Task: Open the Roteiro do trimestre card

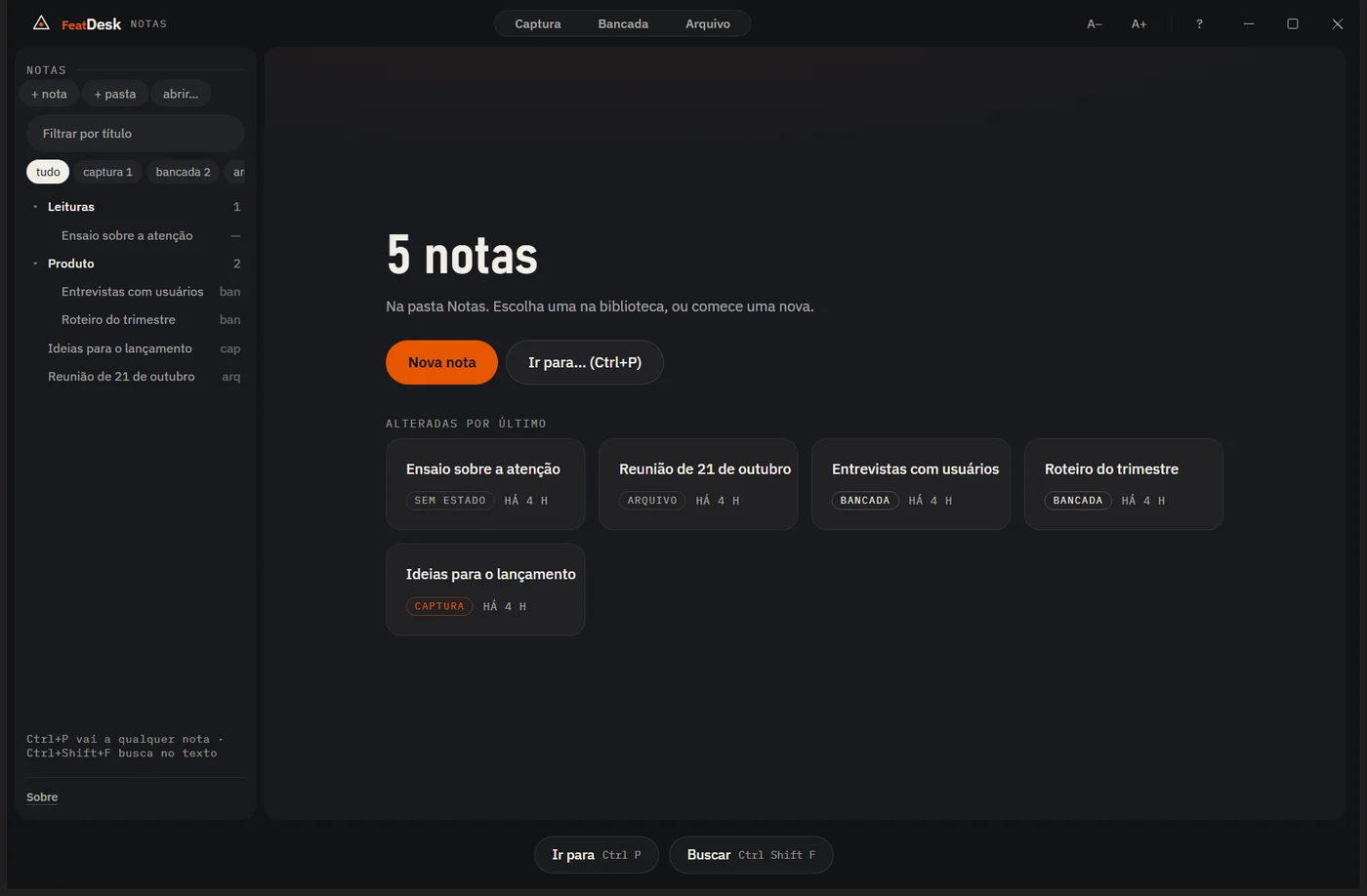Action: 1124,484
